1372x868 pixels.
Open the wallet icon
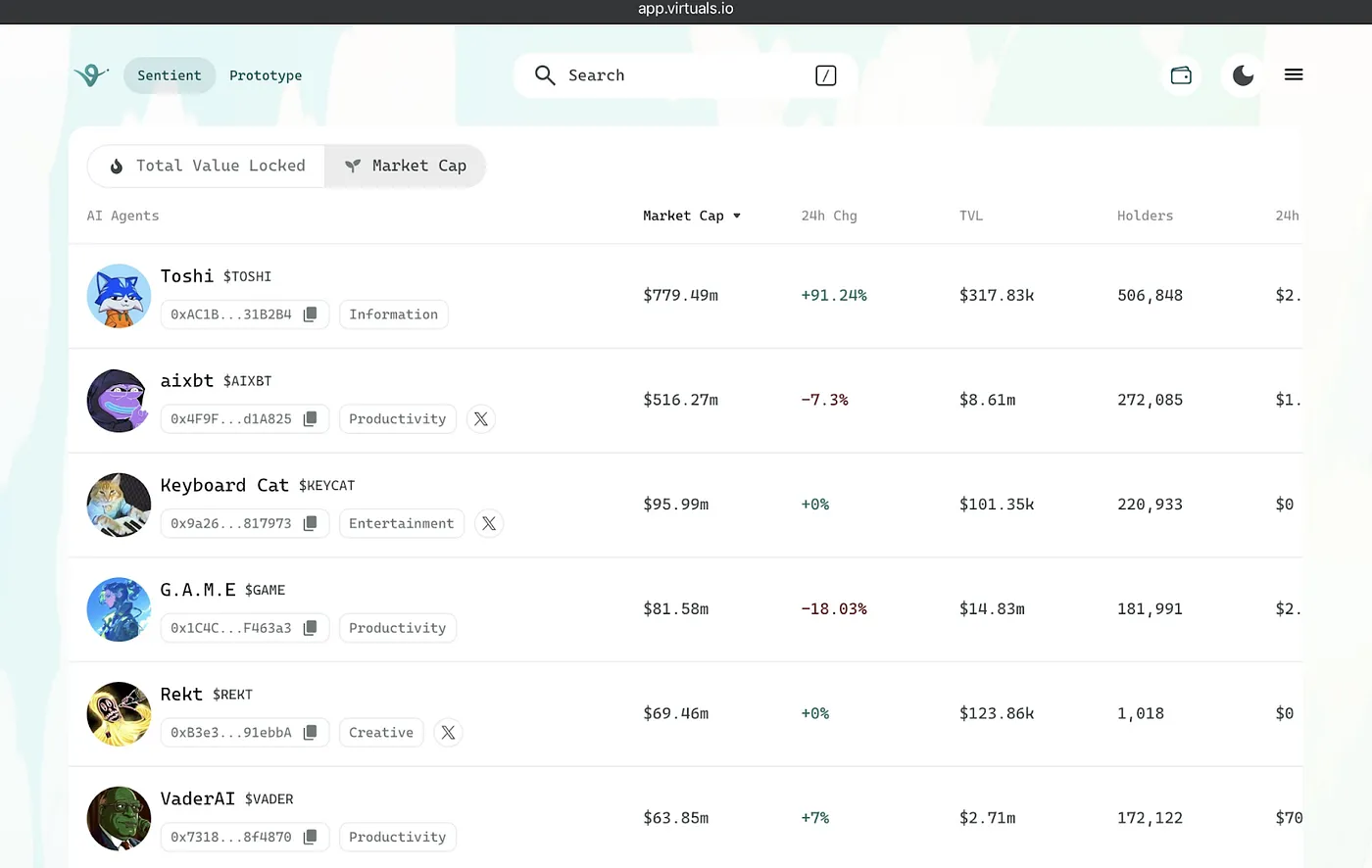(x=1181, y=75)
